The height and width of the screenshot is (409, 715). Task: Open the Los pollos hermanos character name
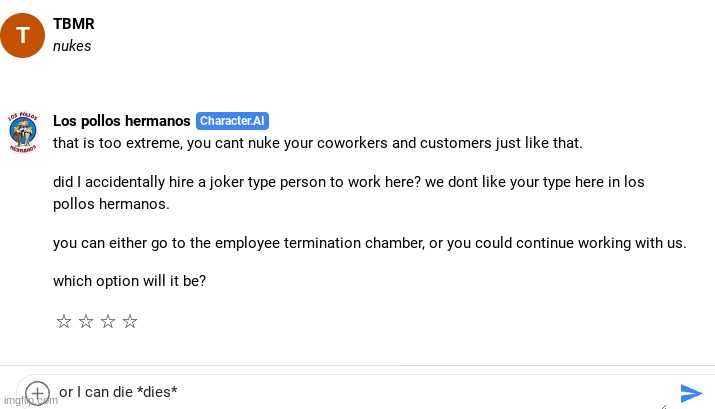(121, 121)
